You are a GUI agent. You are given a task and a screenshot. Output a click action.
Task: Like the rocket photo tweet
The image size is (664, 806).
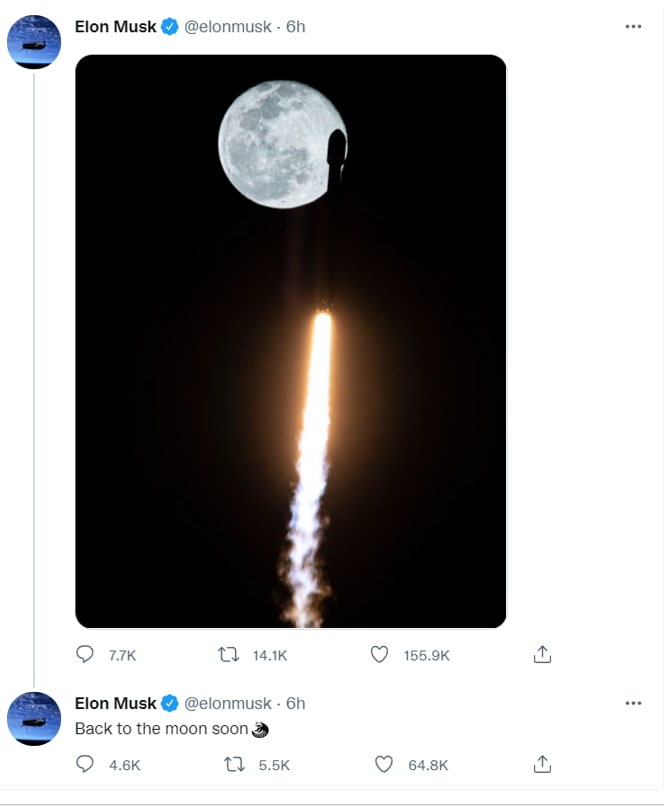click(x=379, y=655)
